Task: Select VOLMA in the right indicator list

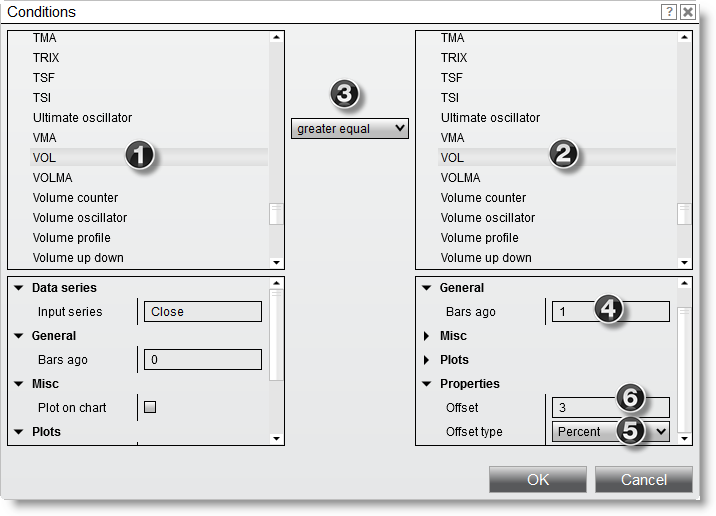Action: 460,178
